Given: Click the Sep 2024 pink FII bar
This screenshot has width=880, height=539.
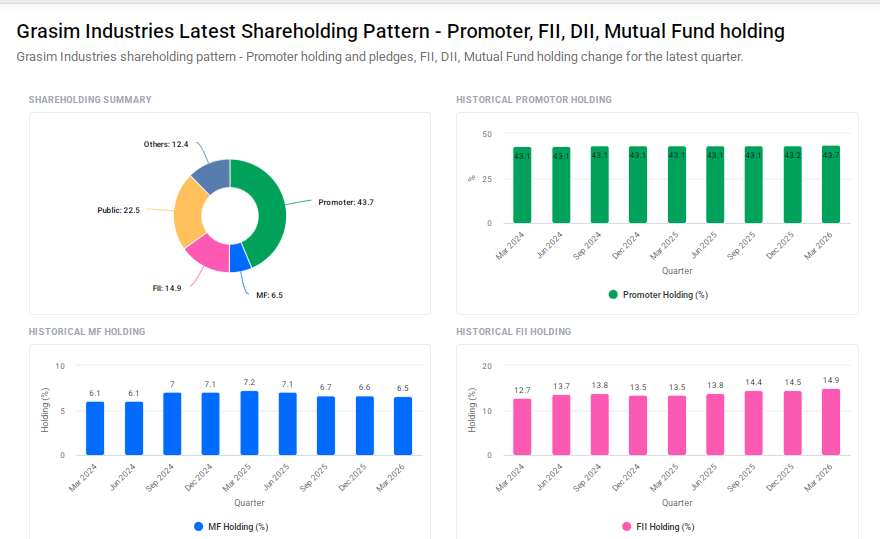Looking at the screenshot, I should pos(599,424).
